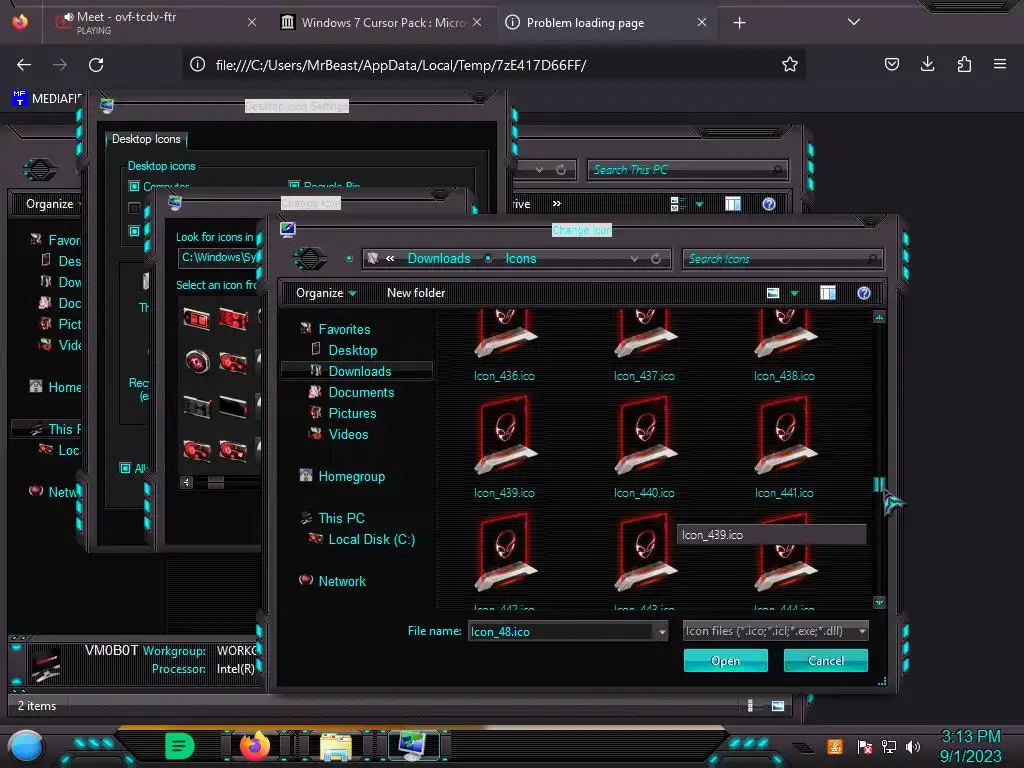Open the Windows Start orb

(25, 746)
